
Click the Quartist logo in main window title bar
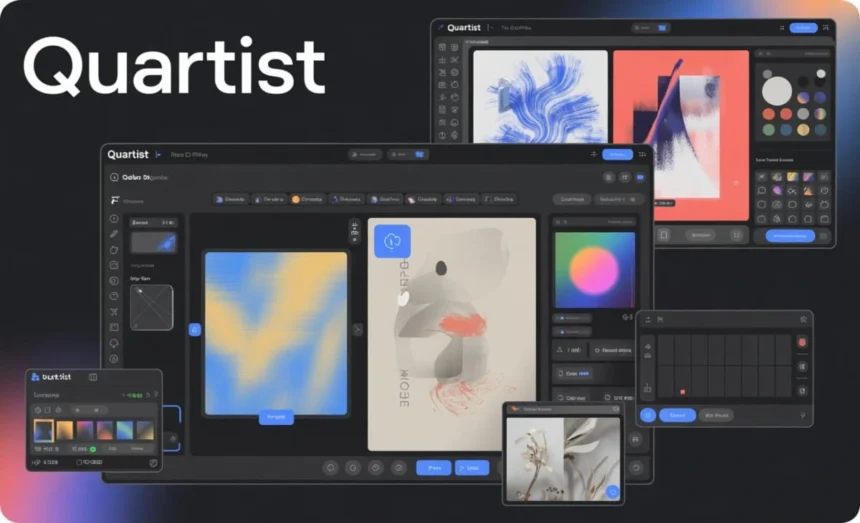(128, 155)
